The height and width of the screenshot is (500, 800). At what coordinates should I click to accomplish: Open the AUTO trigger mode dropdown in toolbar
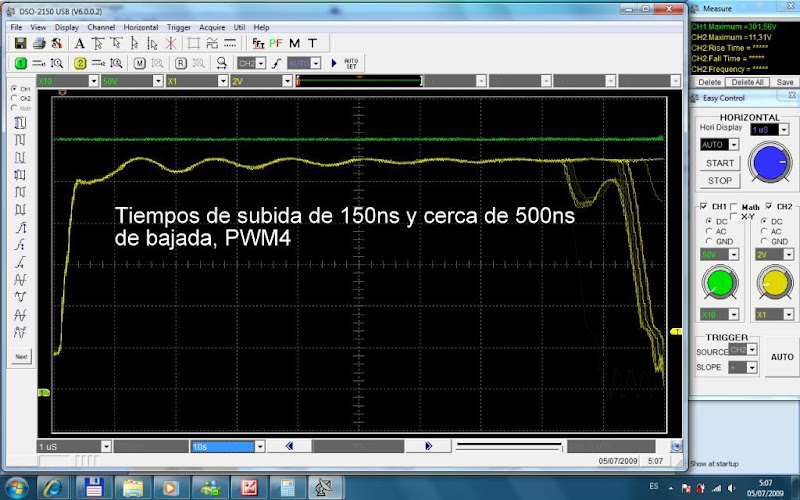click(x=316, y=63)
